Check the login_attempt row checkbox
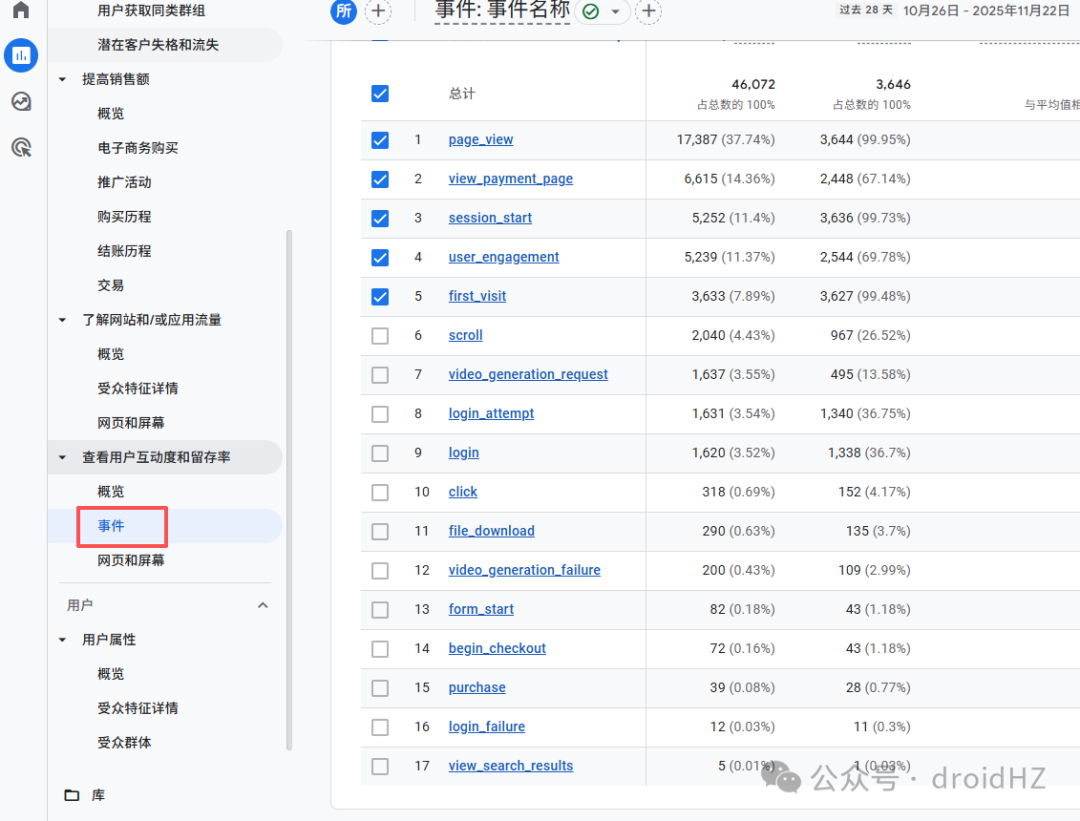1080x821 pixels. pos(380,414)
